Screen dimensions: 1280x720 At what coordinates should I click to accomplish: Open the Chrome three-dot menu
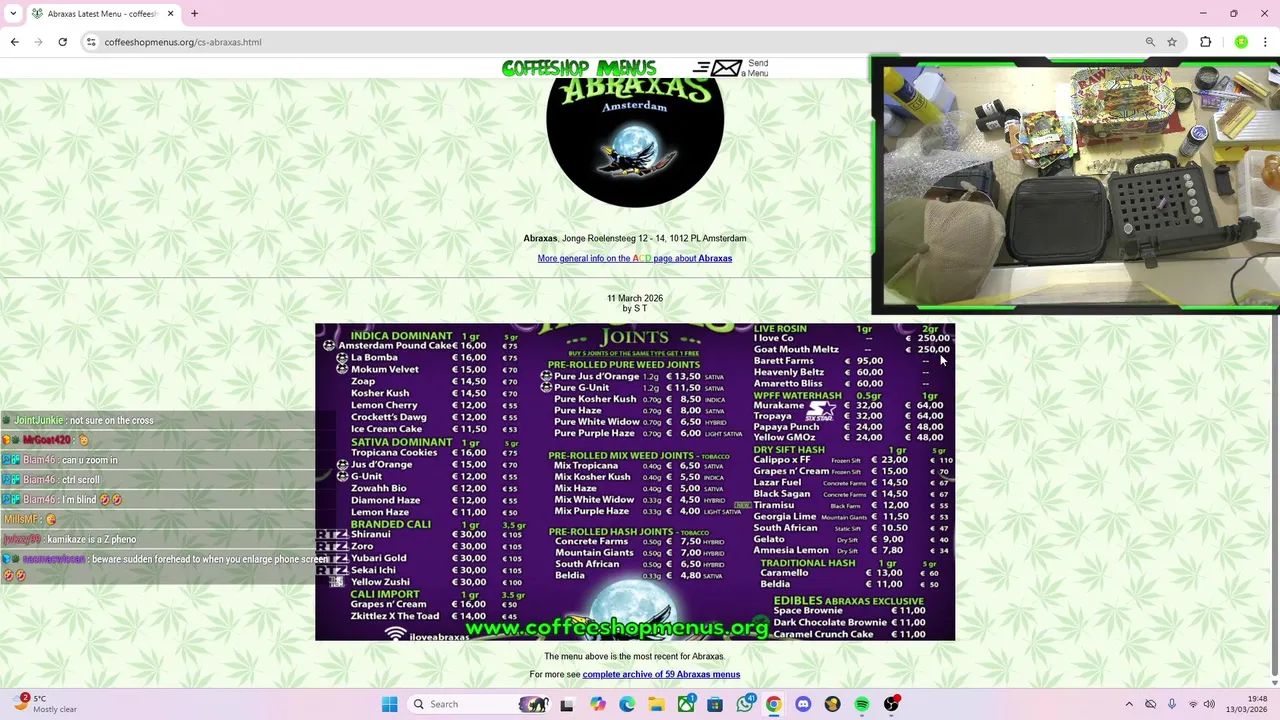click(1265, 42)
